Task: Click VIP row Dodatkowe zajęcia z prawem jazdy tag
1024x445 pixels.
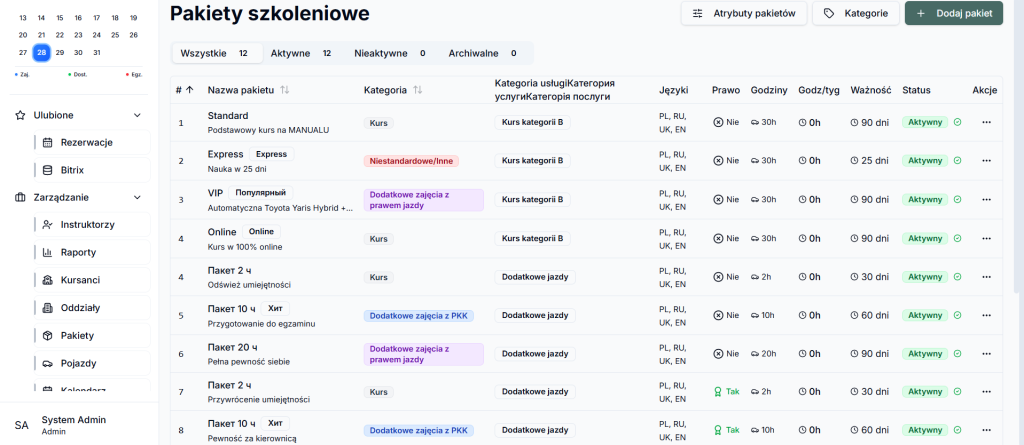Action: coord(423,200)
